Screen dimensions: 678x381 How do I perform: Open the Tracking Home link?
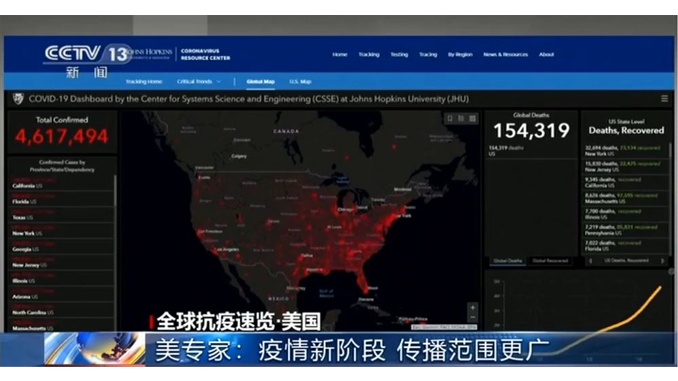(144, 82)
